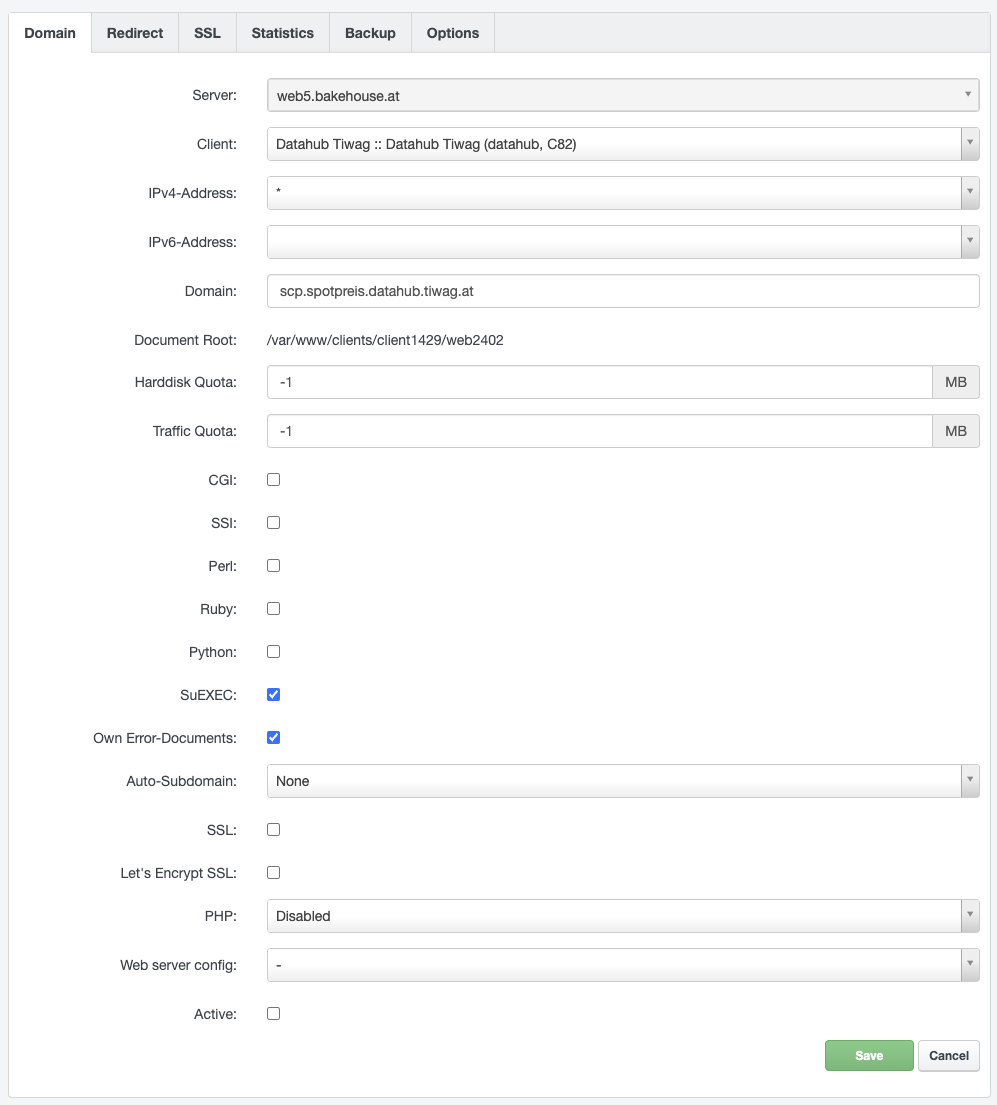Click into the Domain text field
This screenshot has height=1105, width=997.
point(622,291)
